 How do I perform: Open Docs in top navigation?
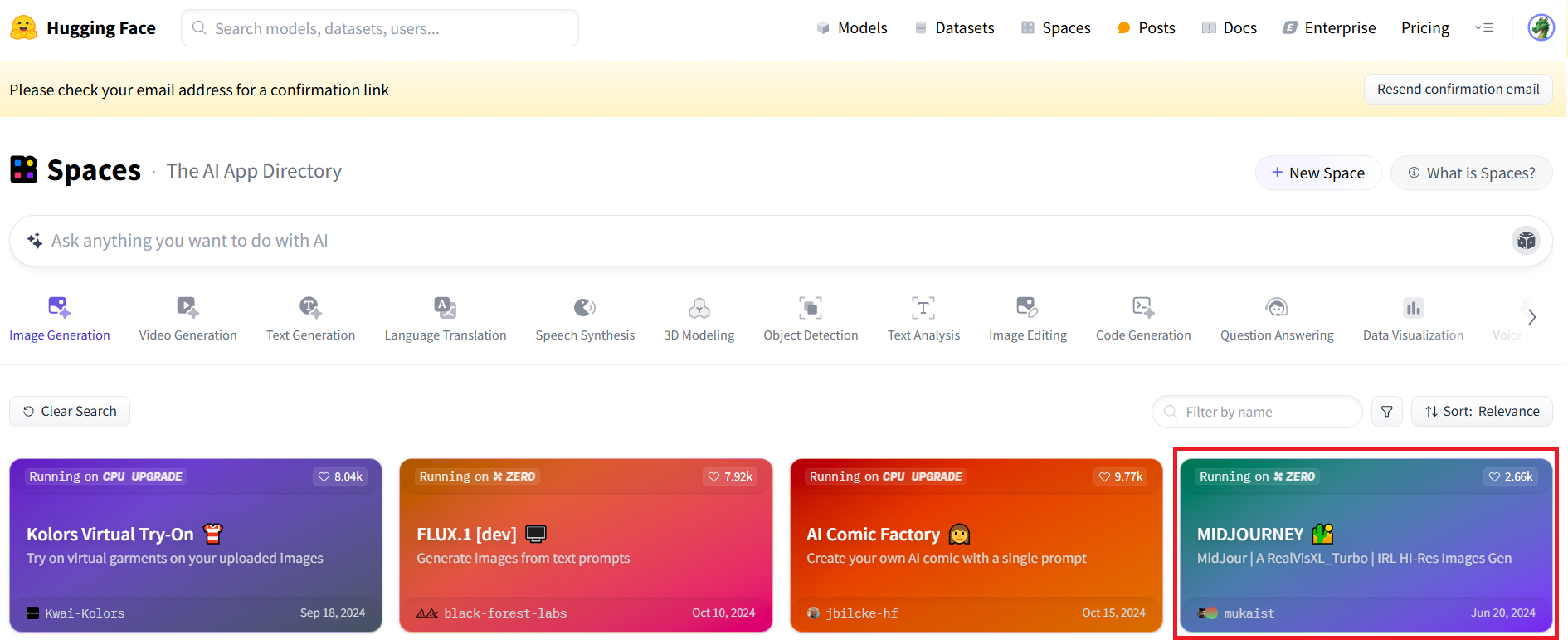[1230, 28]
